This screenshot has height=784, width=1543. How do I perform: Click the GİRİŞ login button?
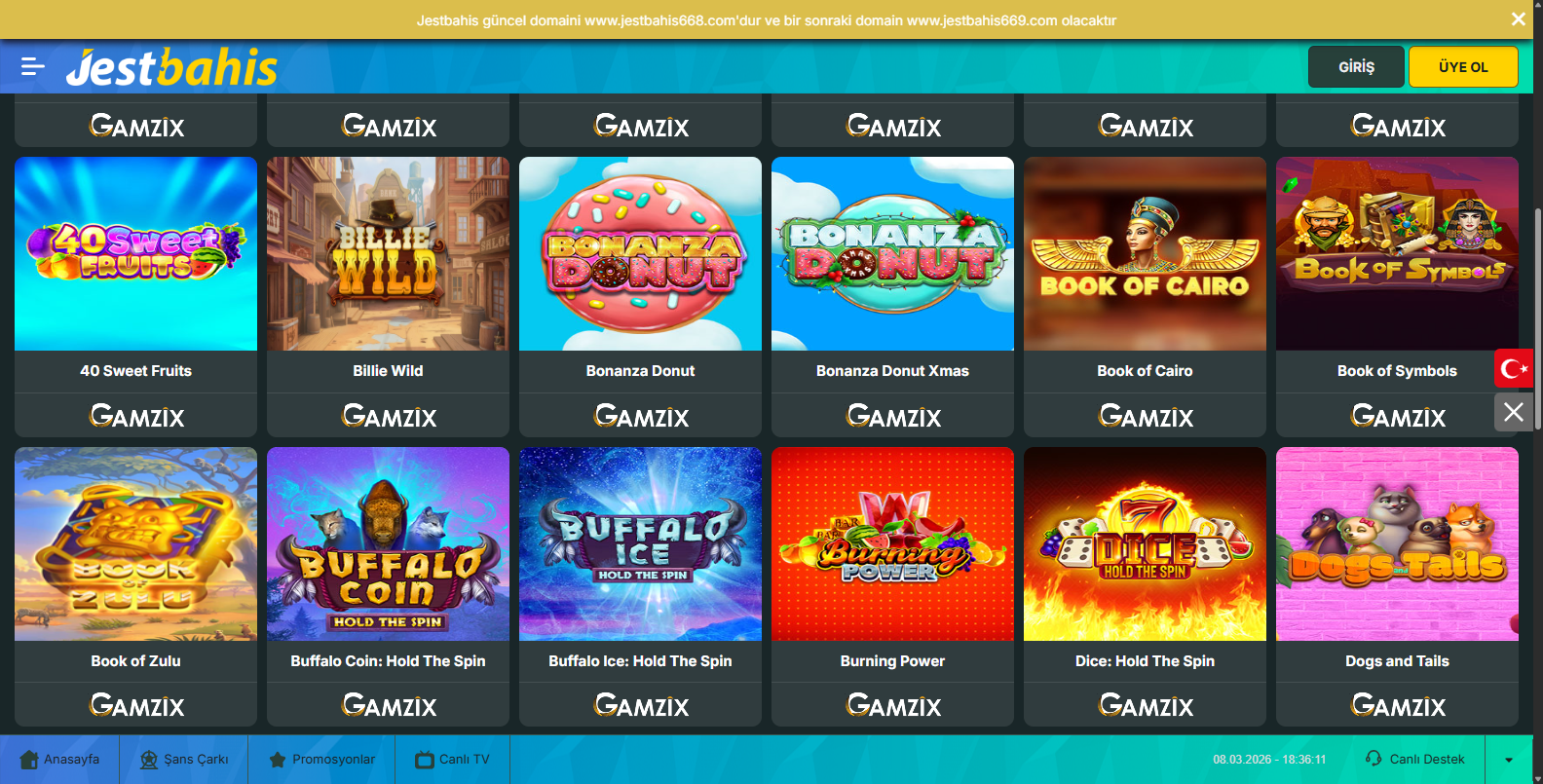[1356, 67]
